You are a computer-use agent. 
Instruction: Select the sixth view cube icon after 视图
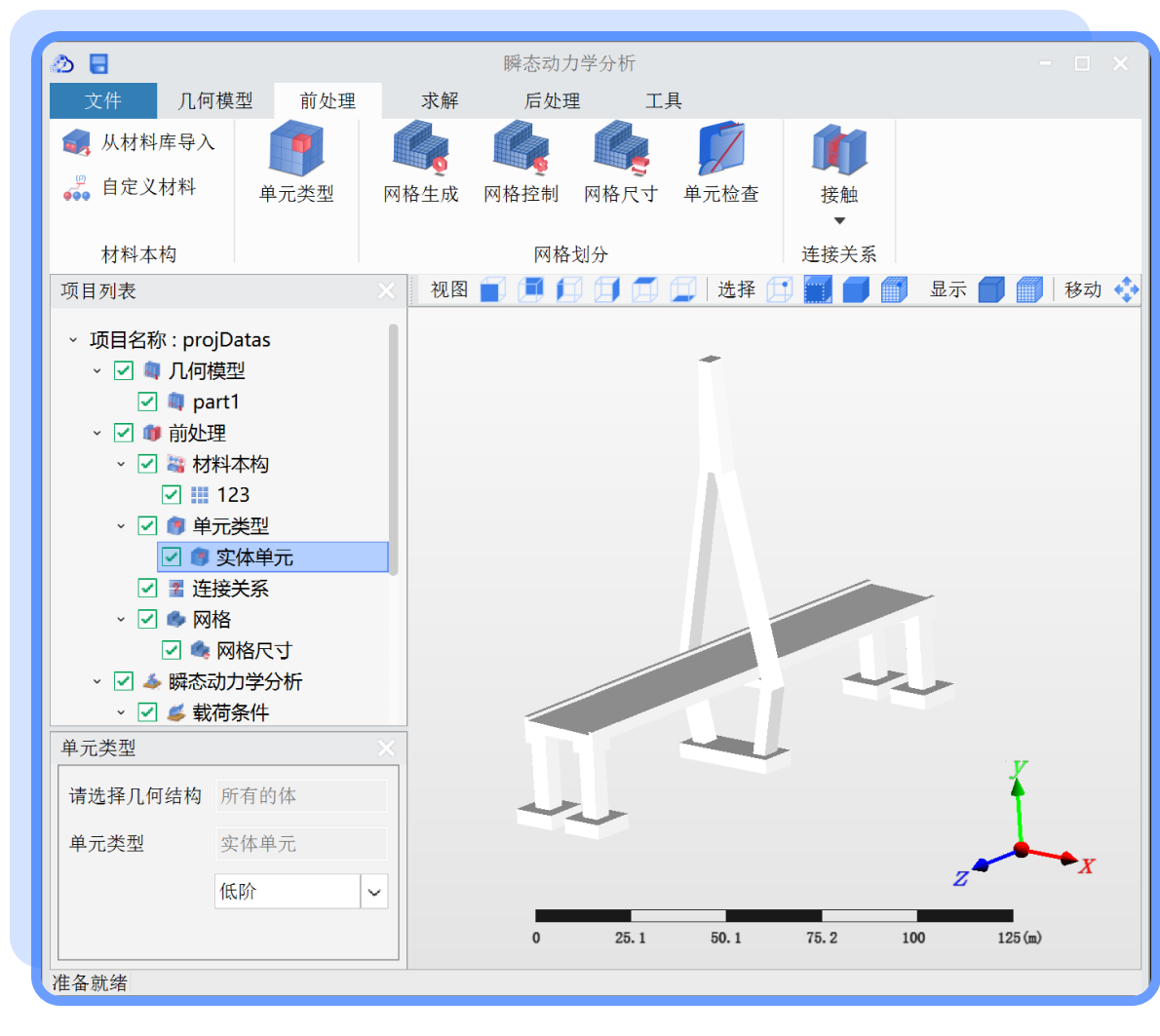[x=682, y=289]
